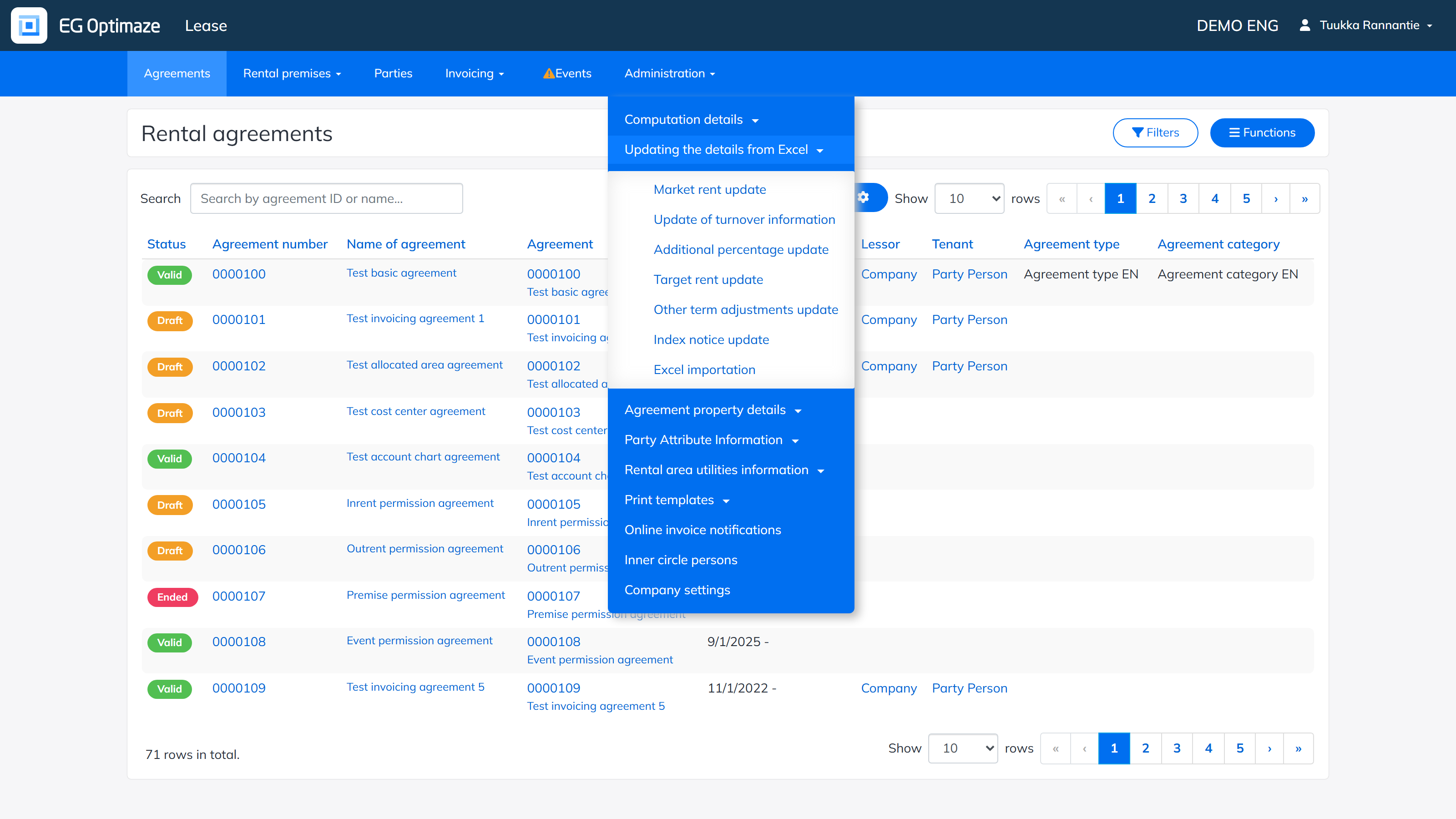Screen dimensions: 1456x819
Task: Open agreement number 0000100
Action: tap(239, 274)
